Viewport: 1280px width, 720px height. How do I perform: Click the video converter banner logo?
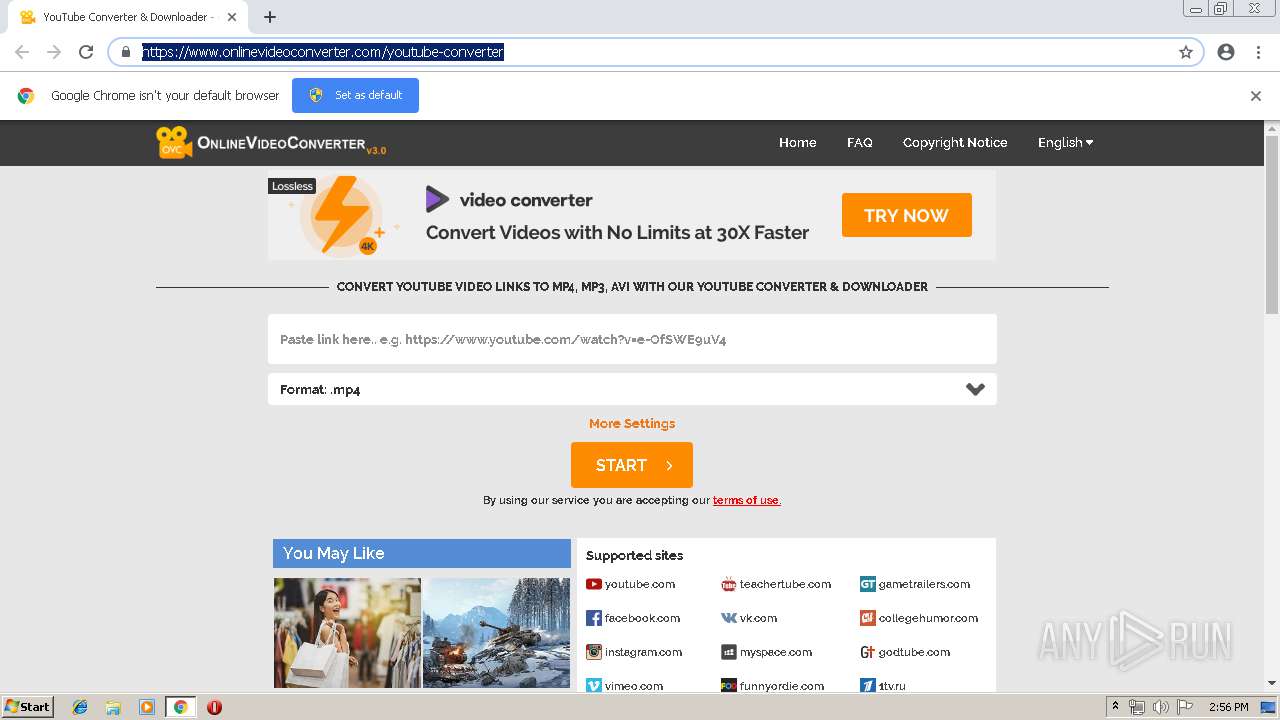(x=437, y=199)
